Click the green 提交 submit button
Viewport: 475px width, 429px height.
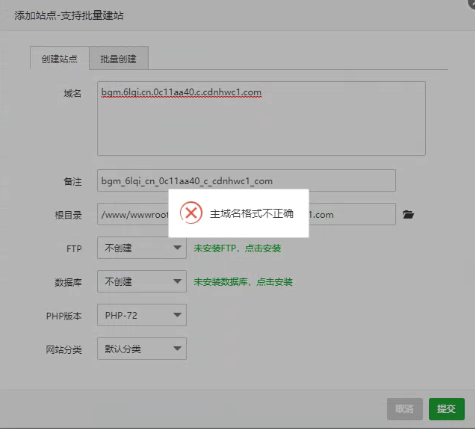[x=447, y=409]
